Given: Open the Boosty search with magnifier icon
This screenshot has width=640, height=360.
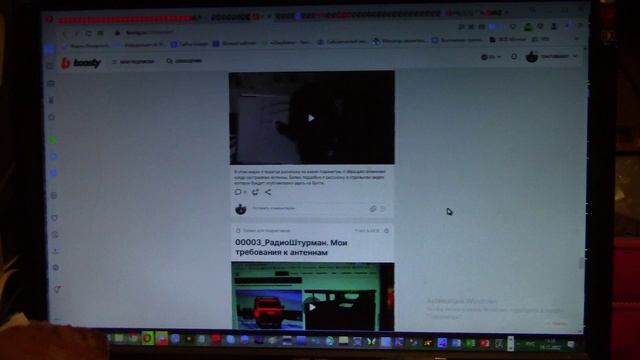Looking at the screenshot, I should [184, 61].
